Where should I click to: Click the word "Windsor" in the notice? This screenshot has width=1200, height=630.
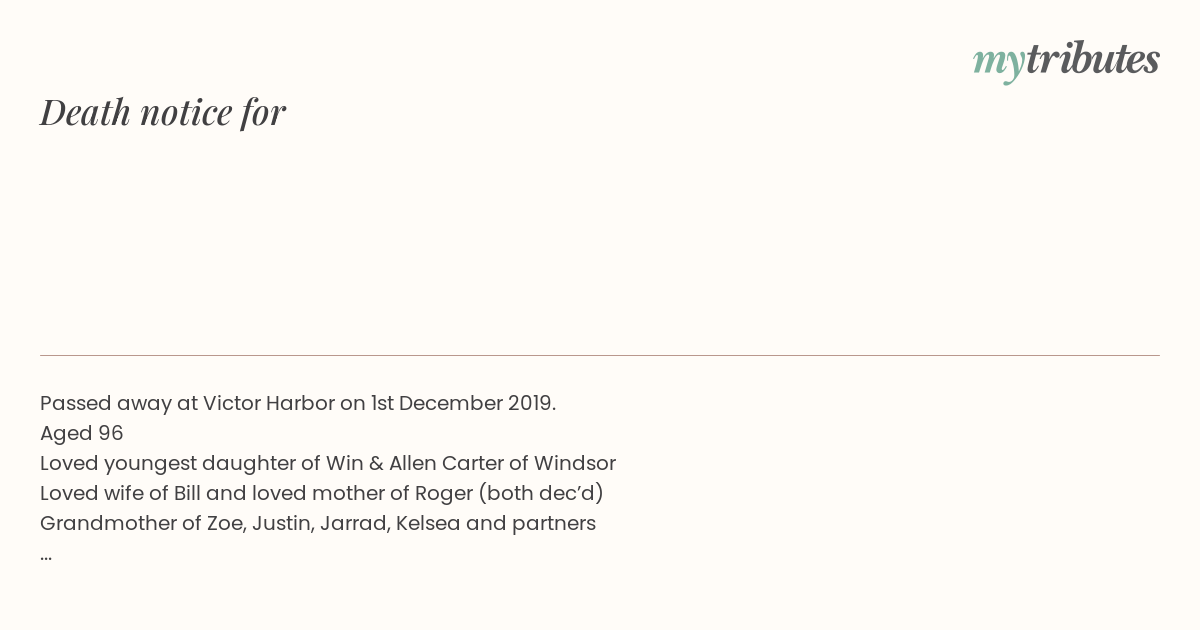coord(575,463)
